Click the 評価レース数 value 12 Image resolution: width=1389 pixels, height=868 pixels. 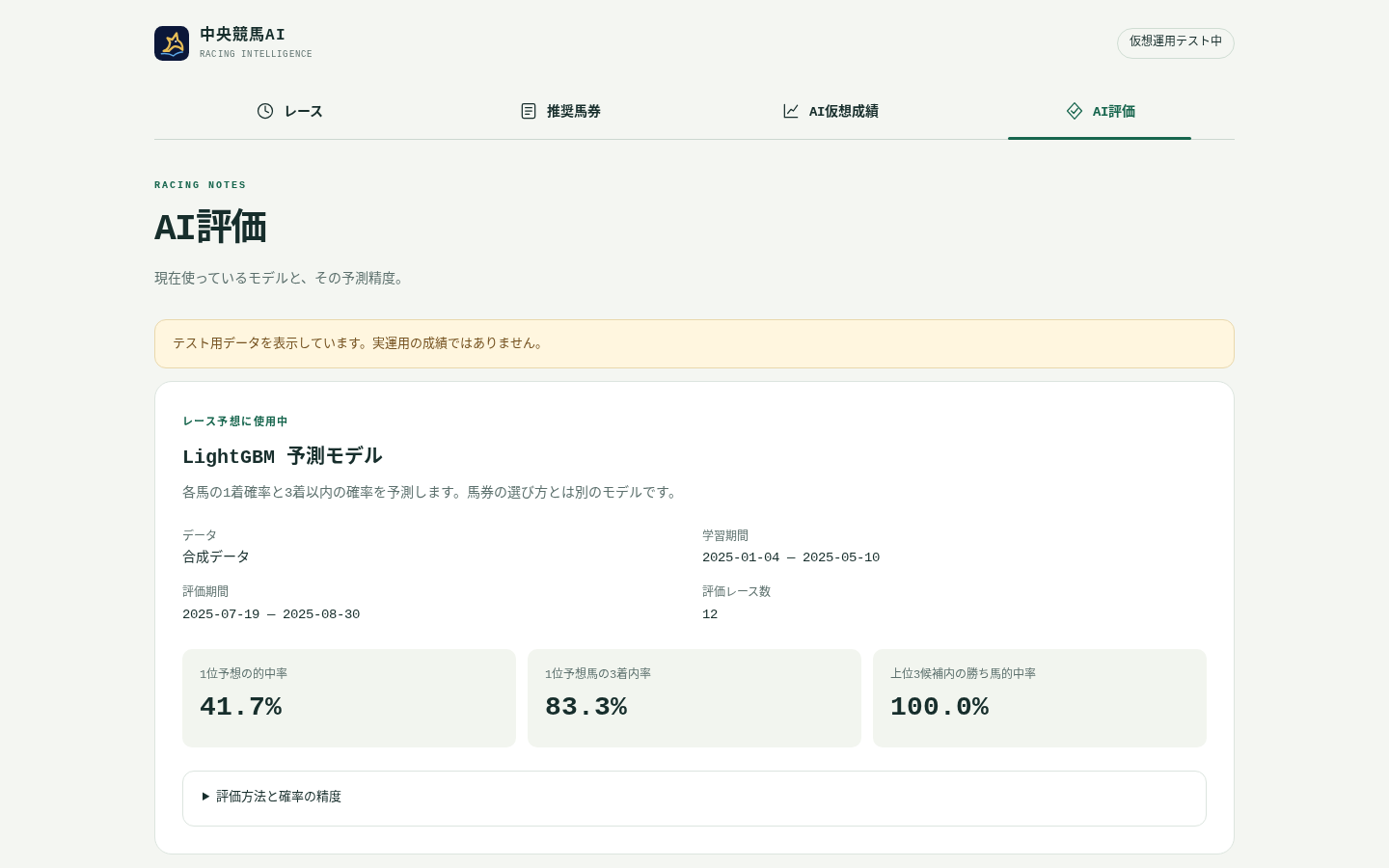710,614
